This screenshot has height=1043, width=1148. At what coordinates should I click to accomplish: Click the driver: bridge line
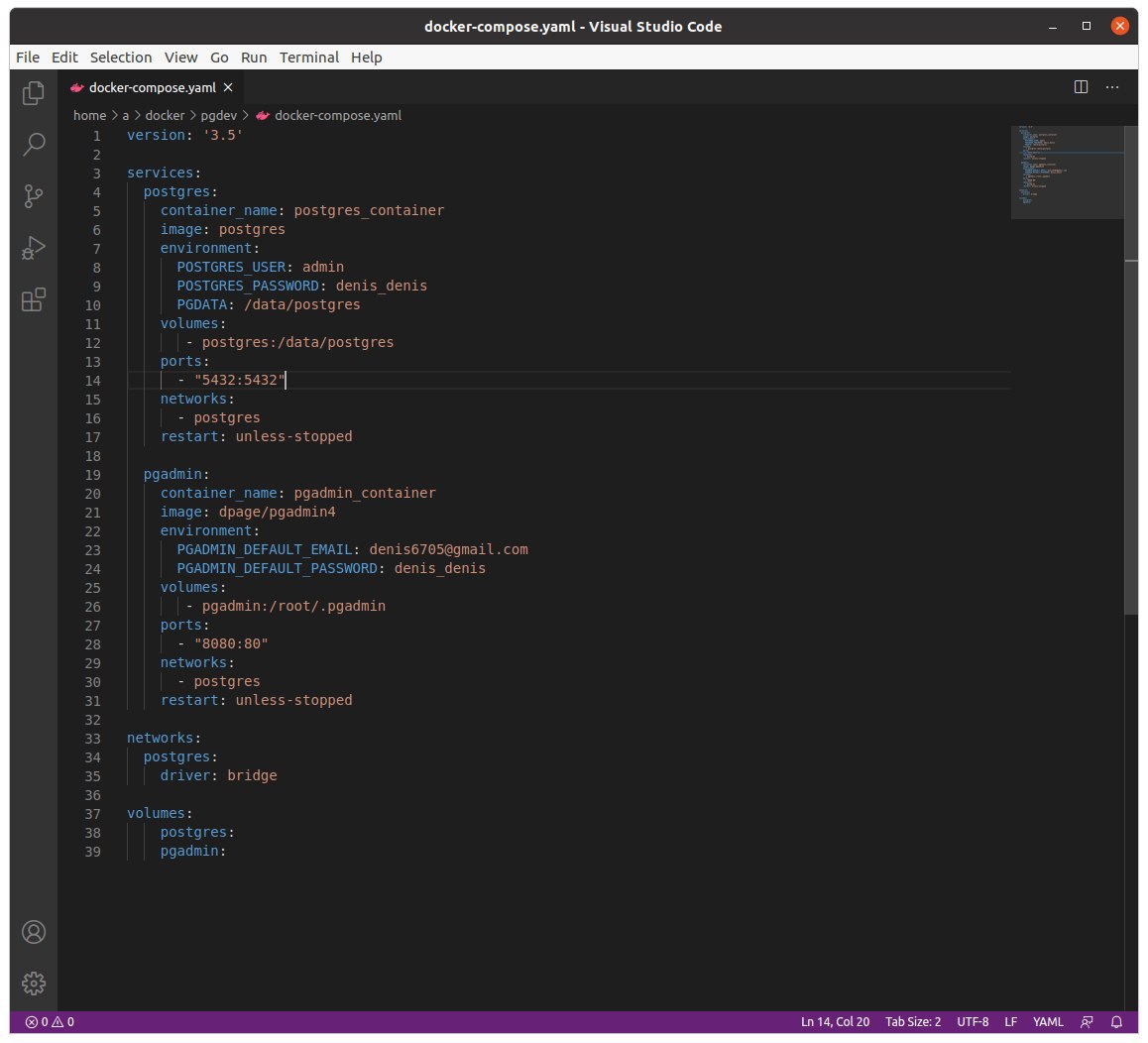click(218, 775)
